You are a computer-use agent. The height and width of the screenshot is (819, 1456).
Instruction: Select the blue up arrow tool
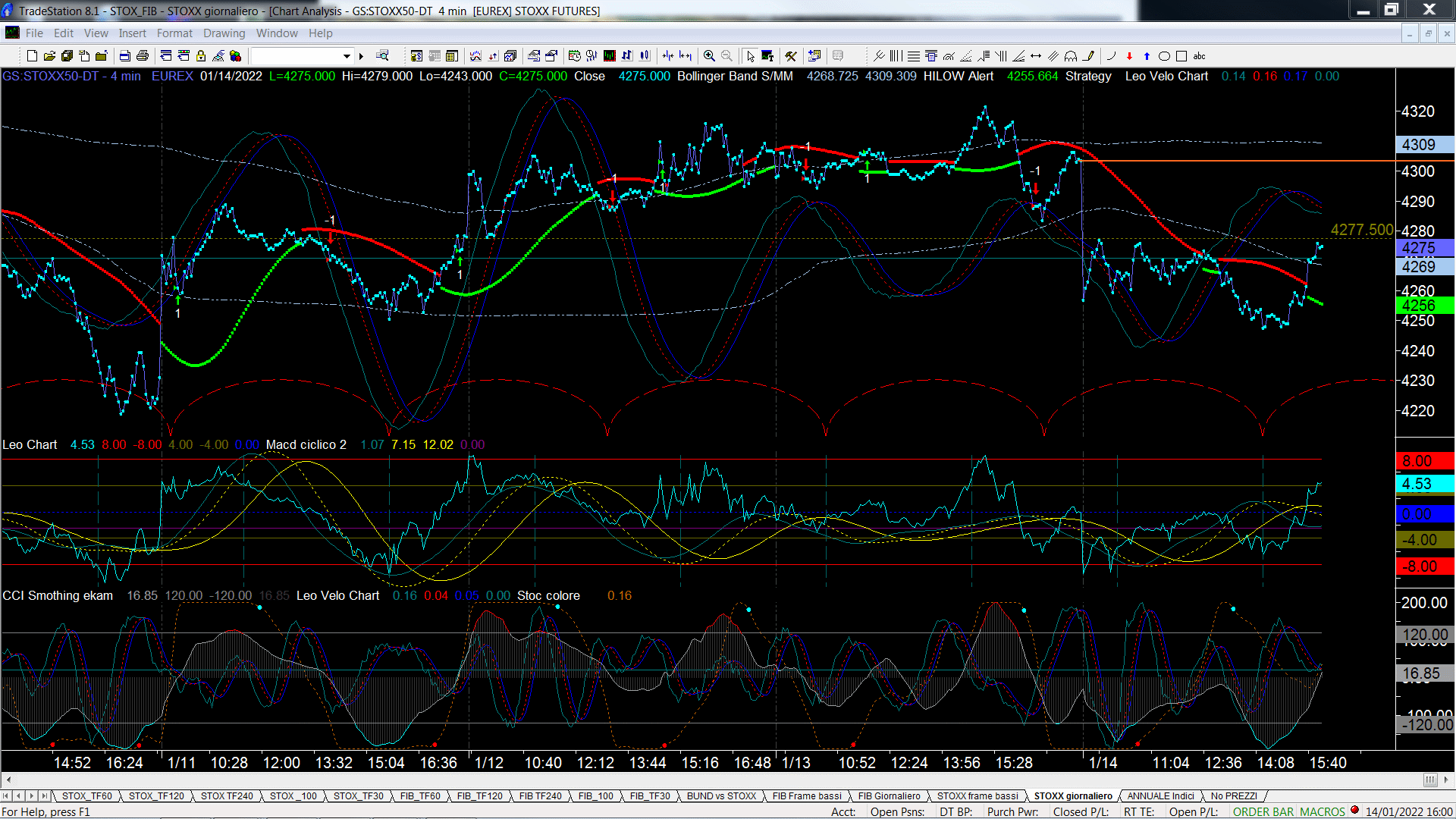1147,56
